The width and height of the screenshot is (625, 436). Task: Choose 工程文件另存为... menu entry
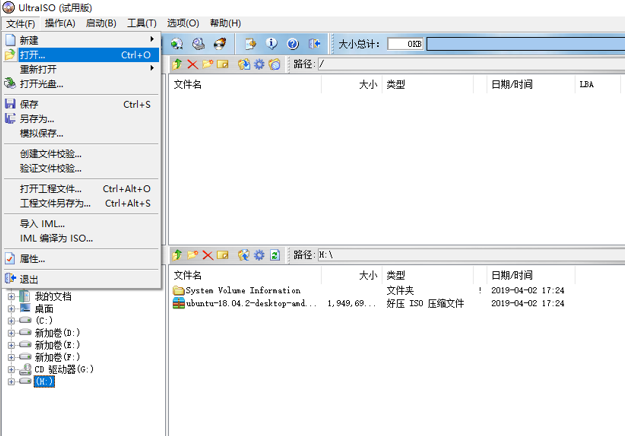click(82, 203)
